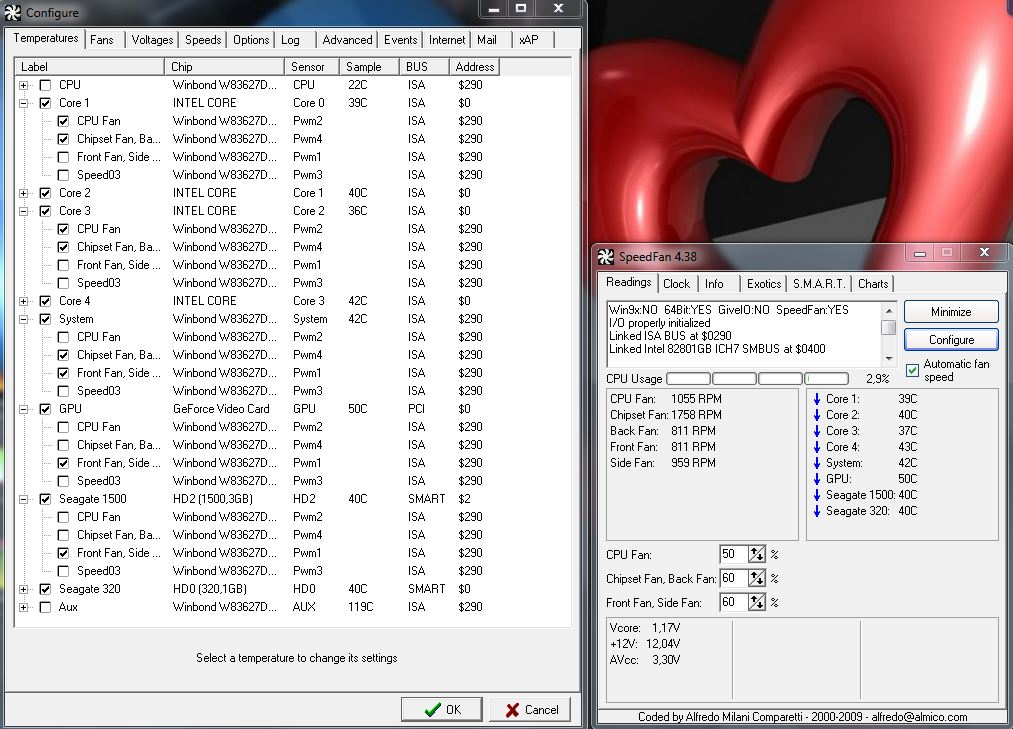Click the blue arrow beside Core 1 reading
Screen dimensions: 1013x729
[x=816, y=399]
